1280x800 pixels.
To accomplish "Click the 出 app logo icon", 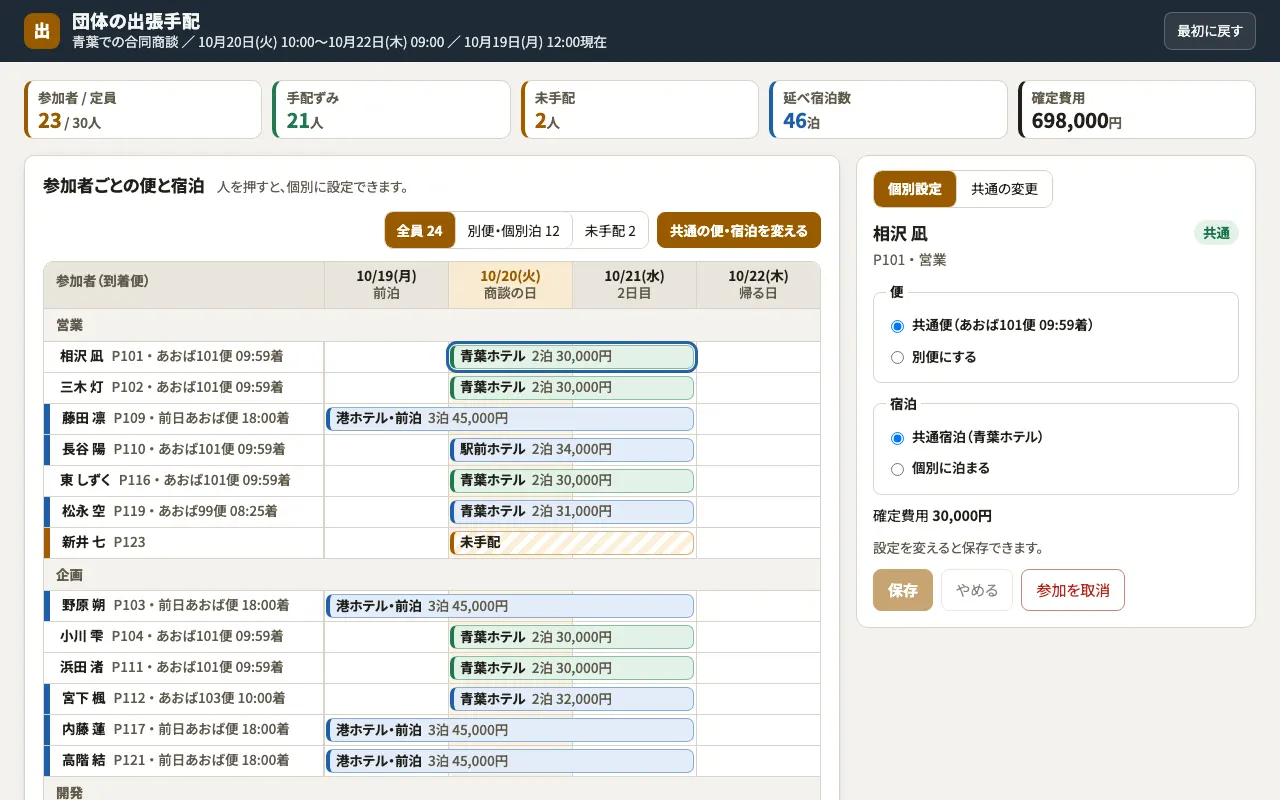I will (x=42, y=31).
